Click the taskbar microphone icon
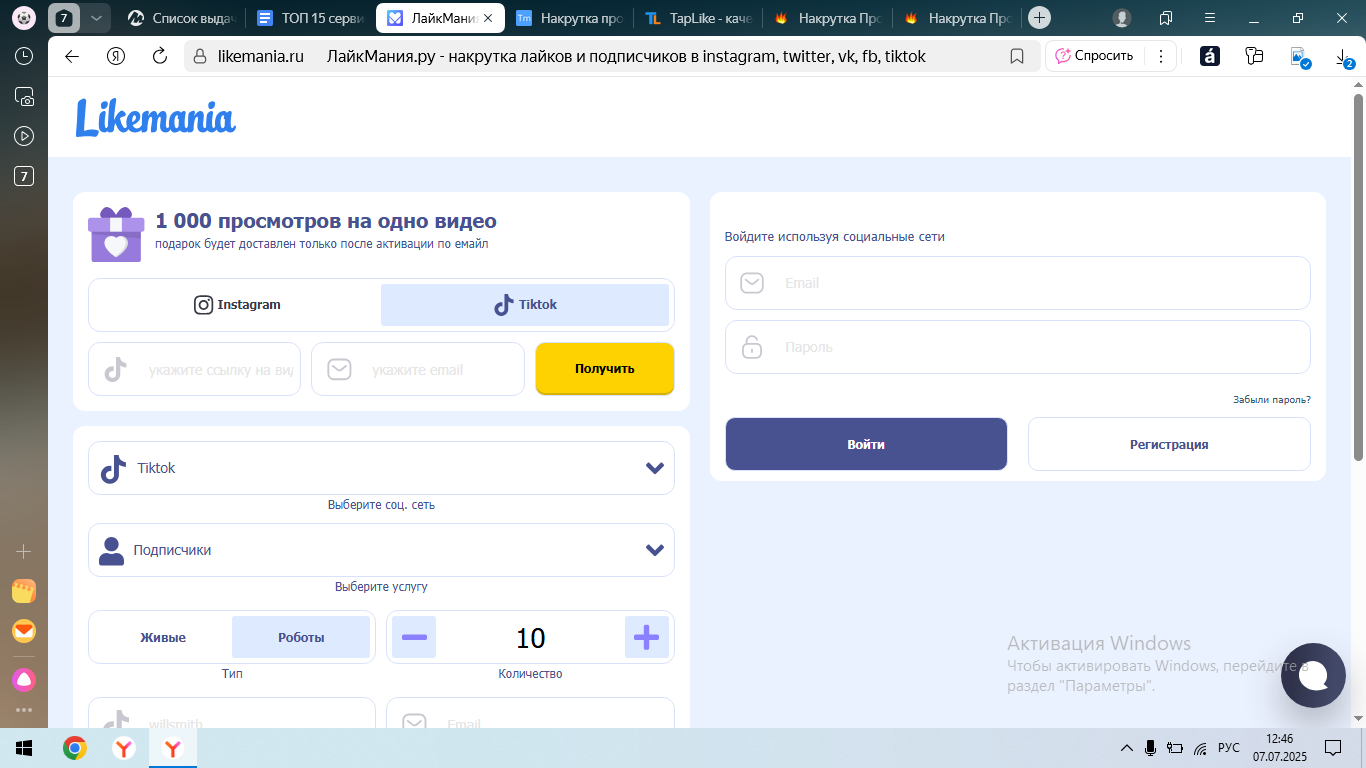 [1151, 748]
